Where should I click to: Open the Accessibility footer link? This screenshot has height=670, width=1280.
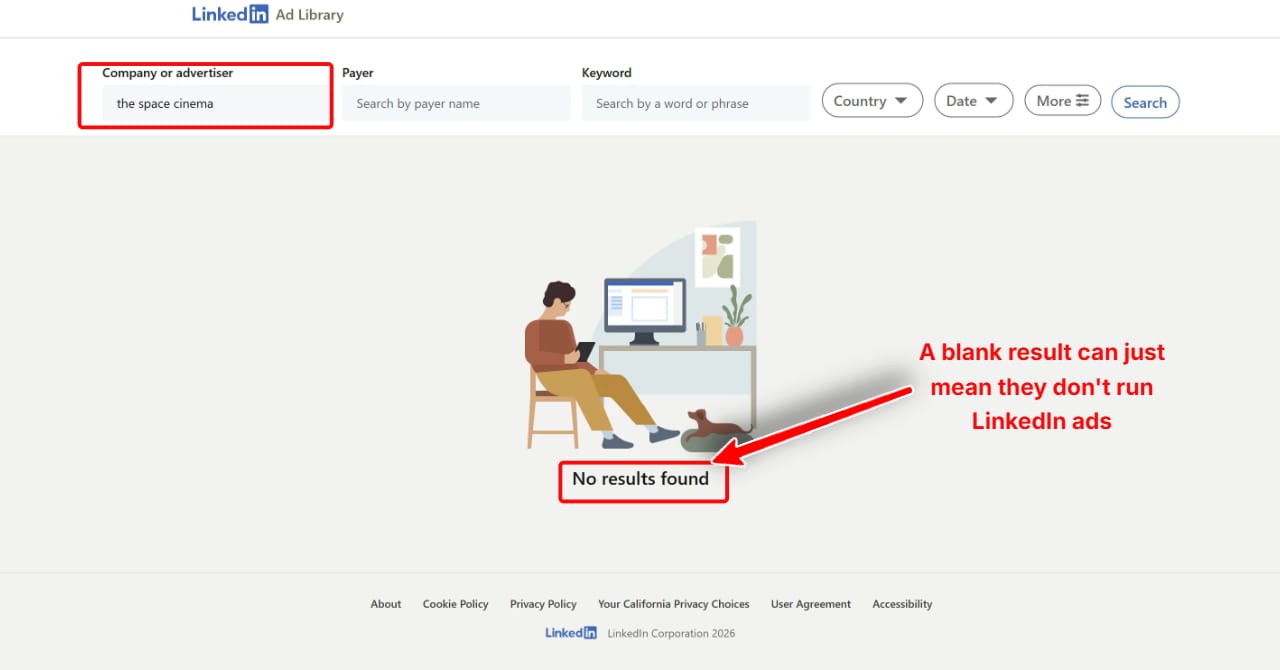coord(902,604)
